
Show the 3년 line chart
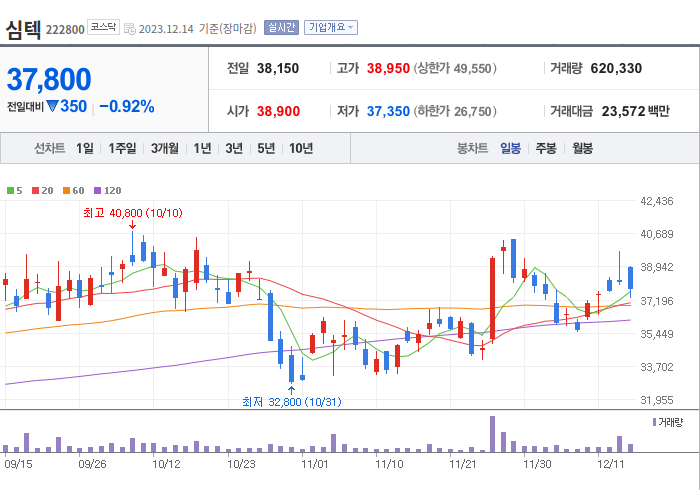234,148
